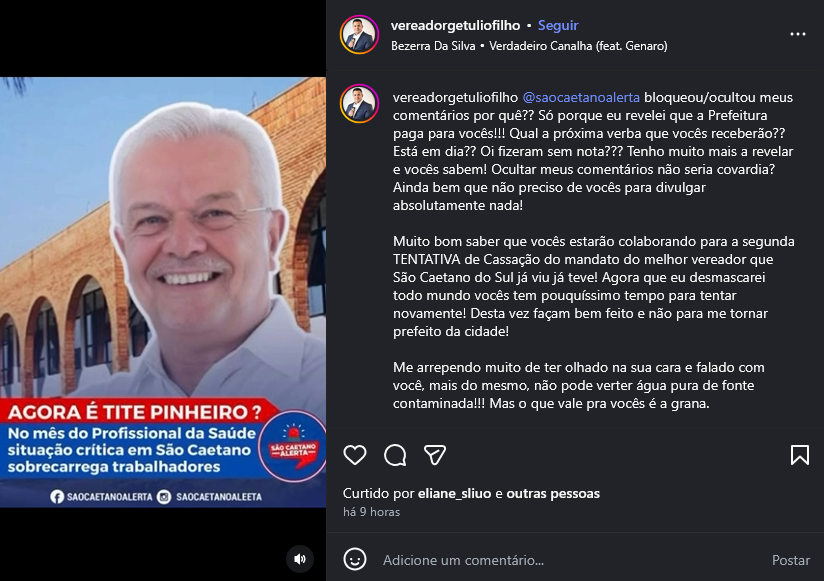The width and height of the screenshot is (824, 581).
Task: Share the post via paper plane icon
Action: click(x=435, y=455)
